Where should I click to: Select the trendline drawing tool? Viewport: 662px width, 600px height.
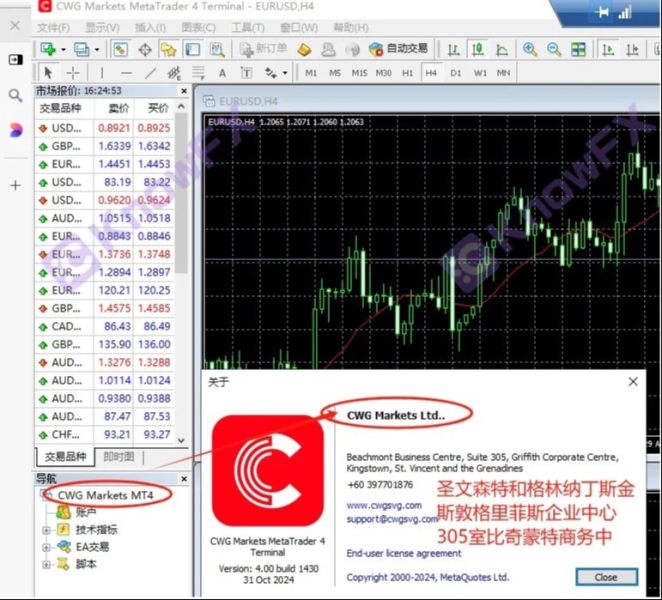click(x=150, y=73)
